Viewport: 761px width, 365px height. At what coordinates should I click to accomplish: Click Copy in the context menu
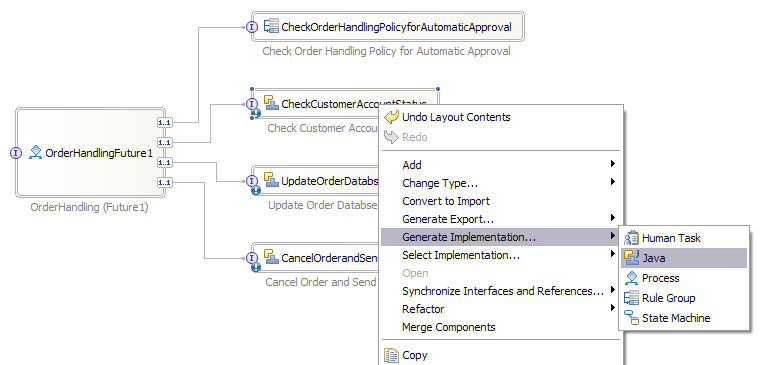pyautogui.click(x=500, y=355)
